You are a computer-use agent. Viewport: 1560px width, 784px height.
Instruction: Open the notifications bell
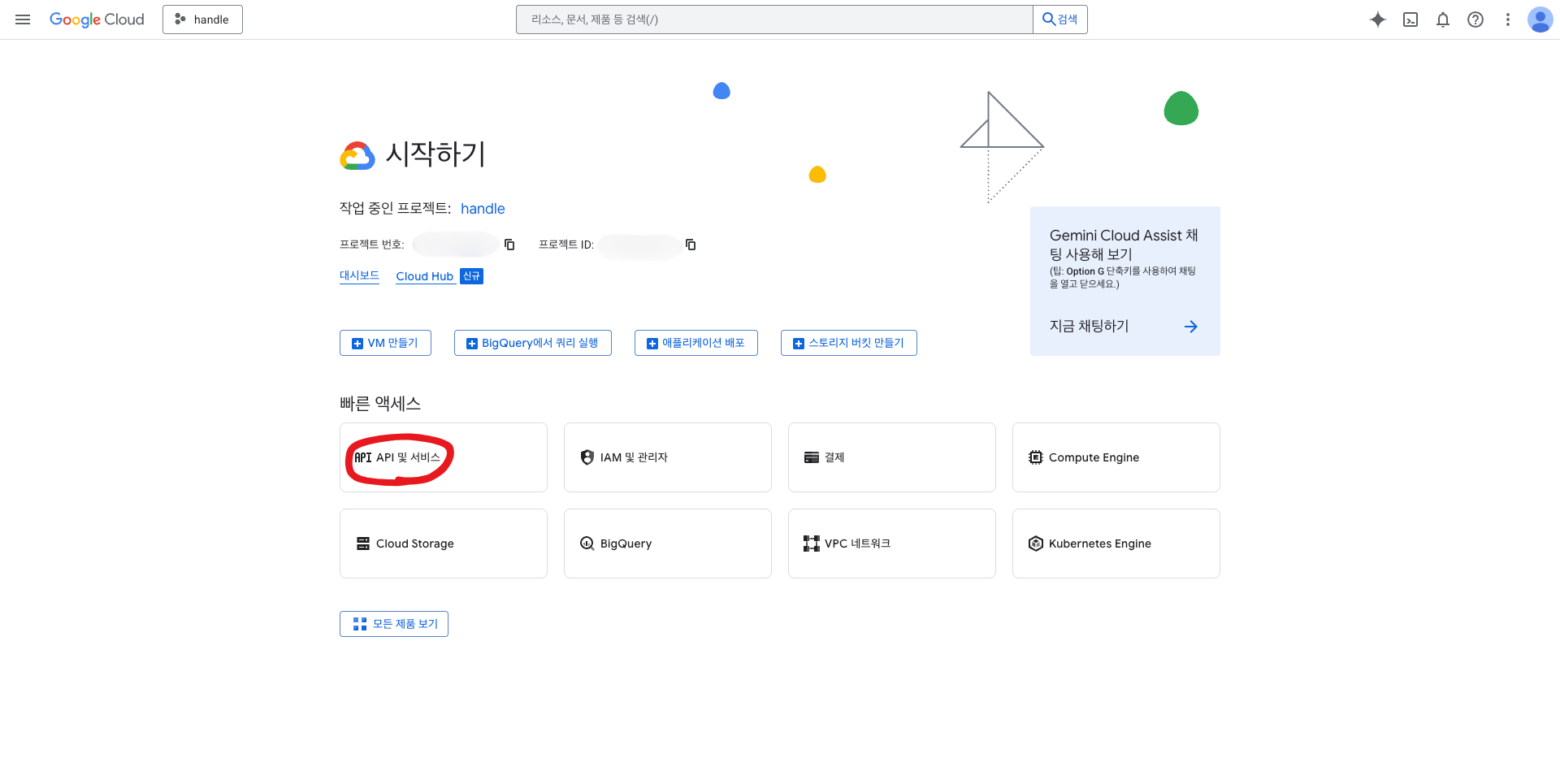[1443, 19]
